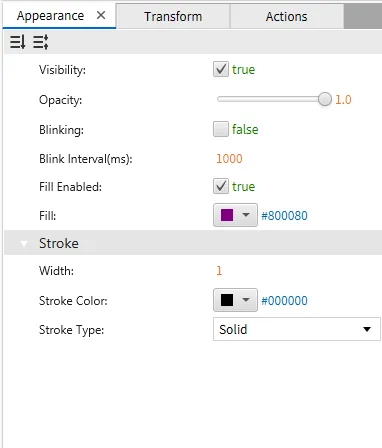Click the sort properties alphabetically icon
Viewport: 382px width, 448px height.
point(17,42)
